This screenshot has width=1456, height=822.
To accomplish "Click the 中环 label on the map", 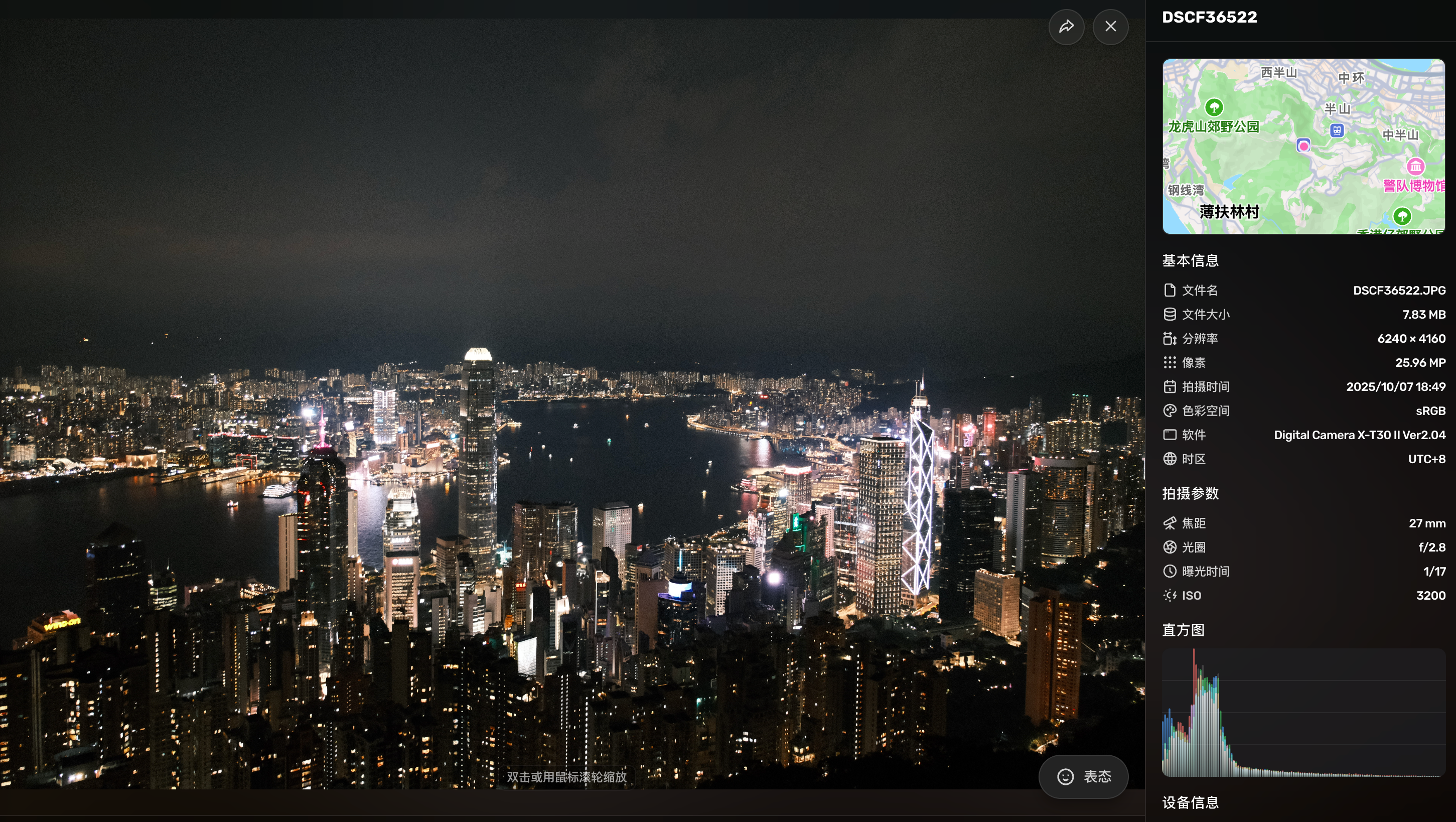I will coord(1351,77).
